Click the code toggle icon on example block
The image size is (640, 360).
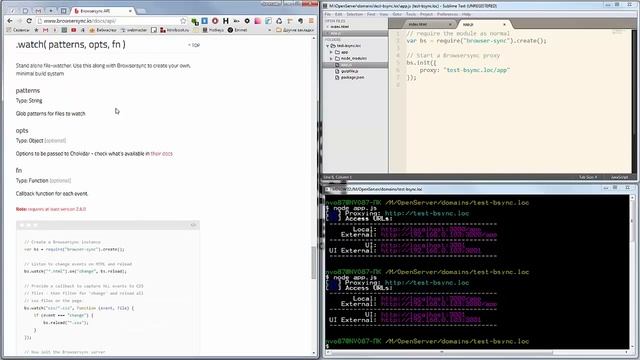(x=193, y=225)
